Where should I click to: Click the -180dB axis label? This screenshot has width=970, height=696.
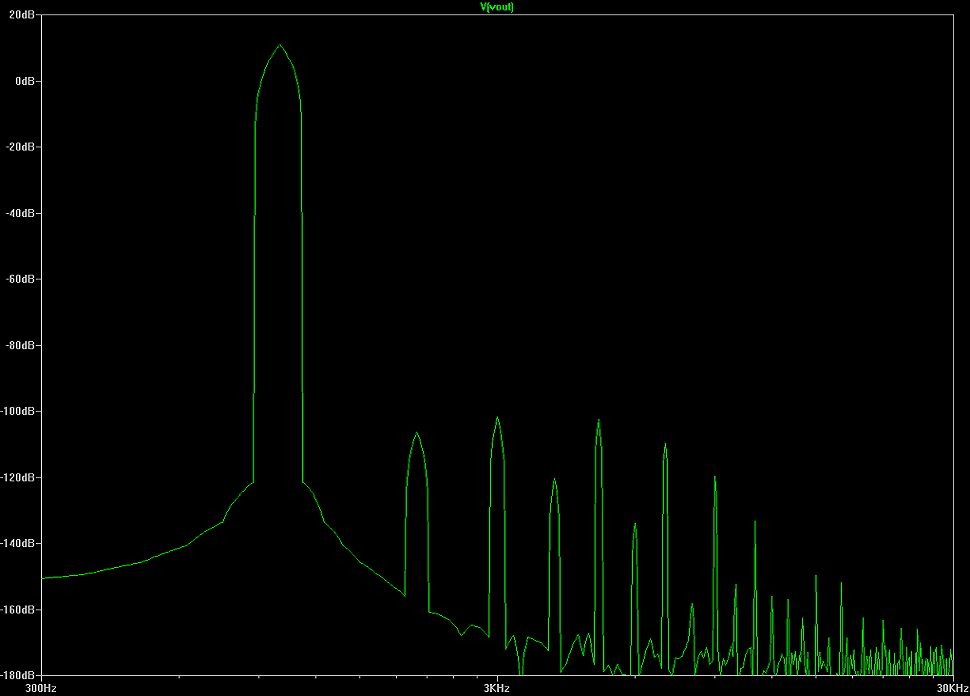pyautogui.click(x=18, y=675)
